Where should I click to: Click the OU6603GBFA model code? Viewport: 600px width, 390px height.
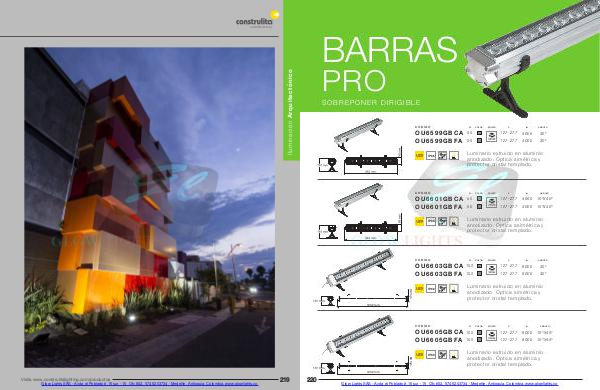click(439, 274)
